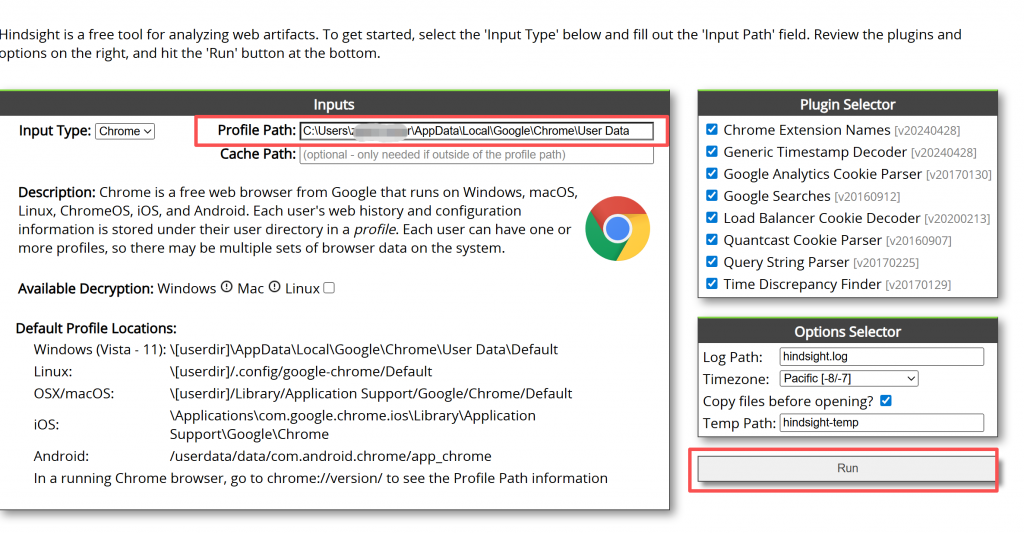The width and height of the screenshot is (1024, 534).
Task: Toggle the Google Searches plugin checkbox
Action: click(x=712, y=196)
